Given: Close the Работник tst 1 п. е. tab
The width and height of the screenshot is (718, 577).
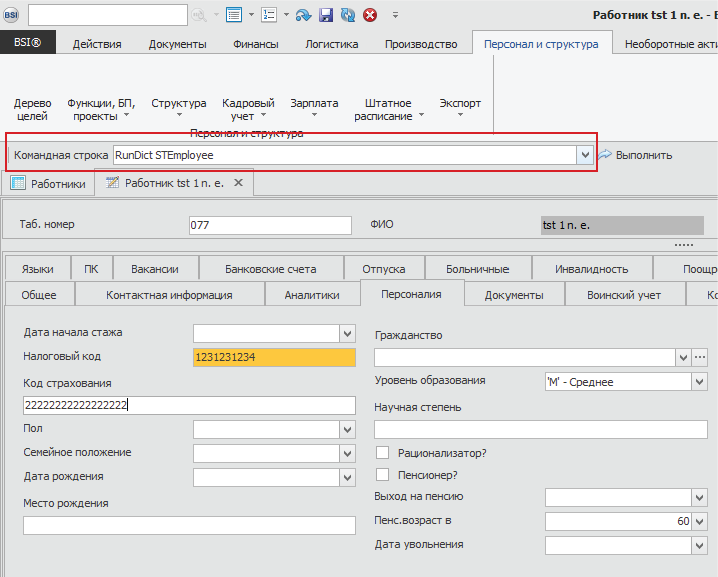Looking at the screenshot, I should 238,183.
